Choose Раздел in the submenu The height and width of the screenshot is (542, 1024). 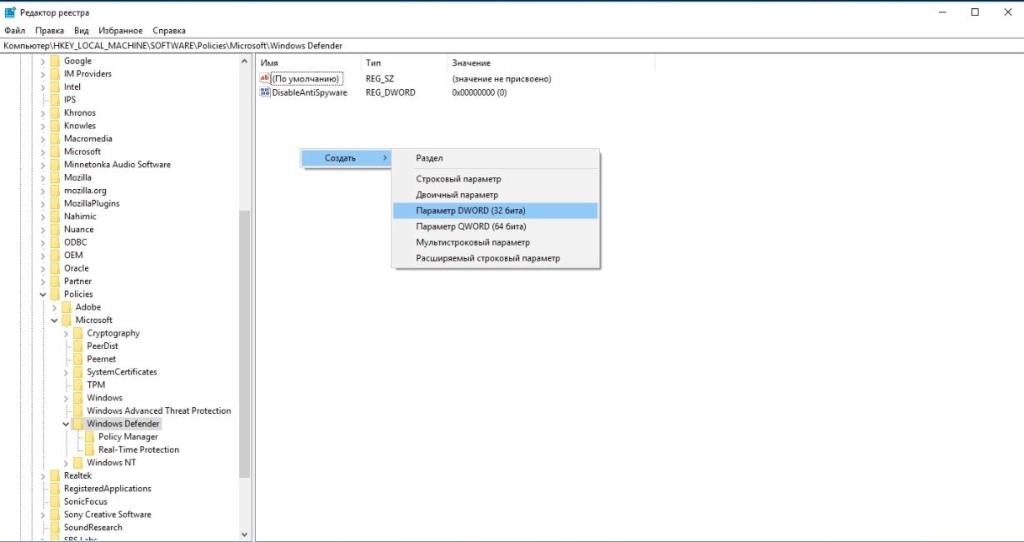[x=495, y=158]
